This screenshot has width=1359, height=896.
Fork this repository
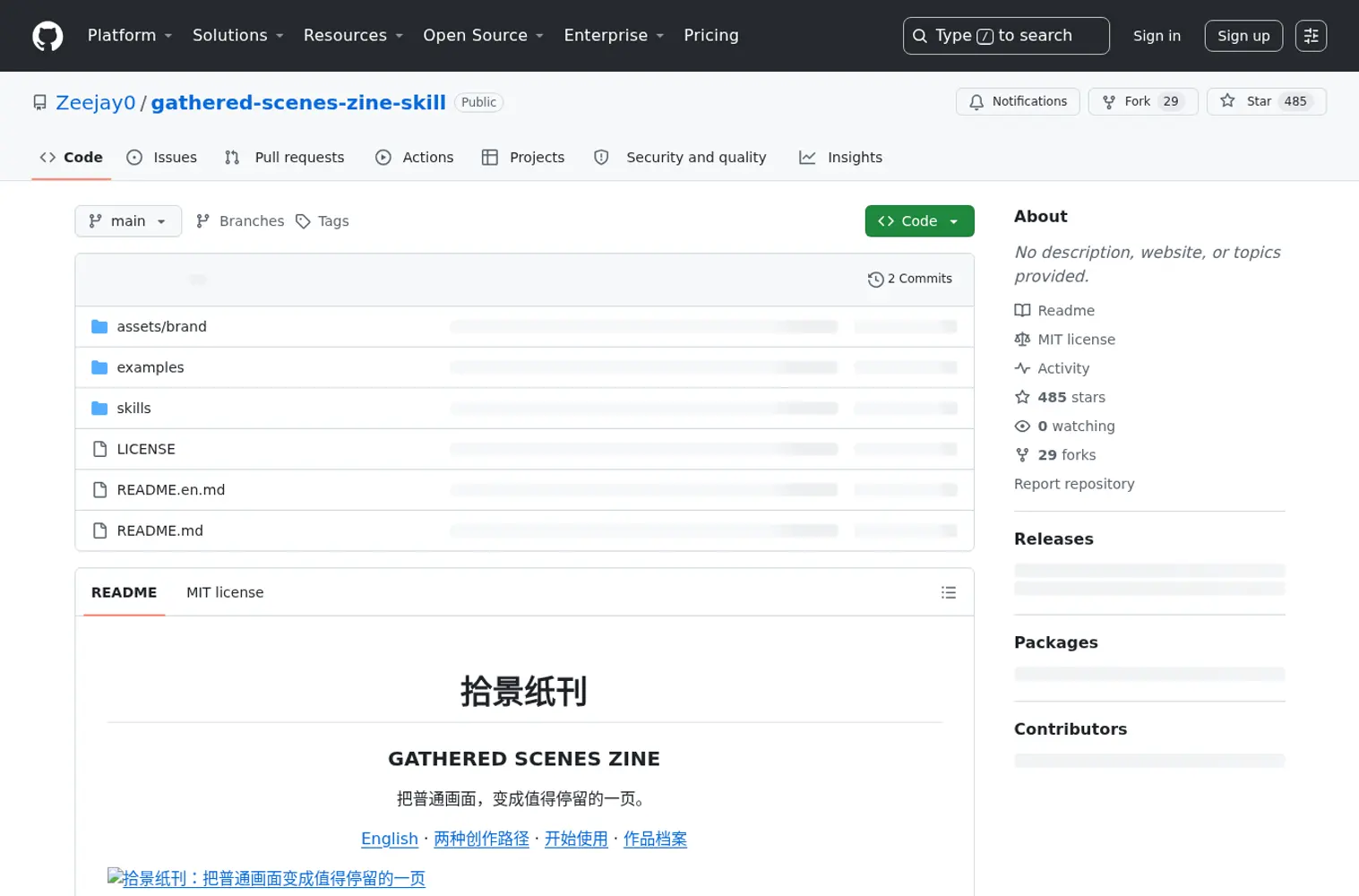1143,101
